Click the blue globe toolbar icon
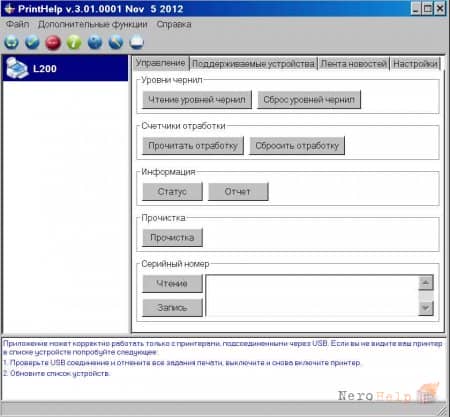450x417 pixels. pos(95,42)
